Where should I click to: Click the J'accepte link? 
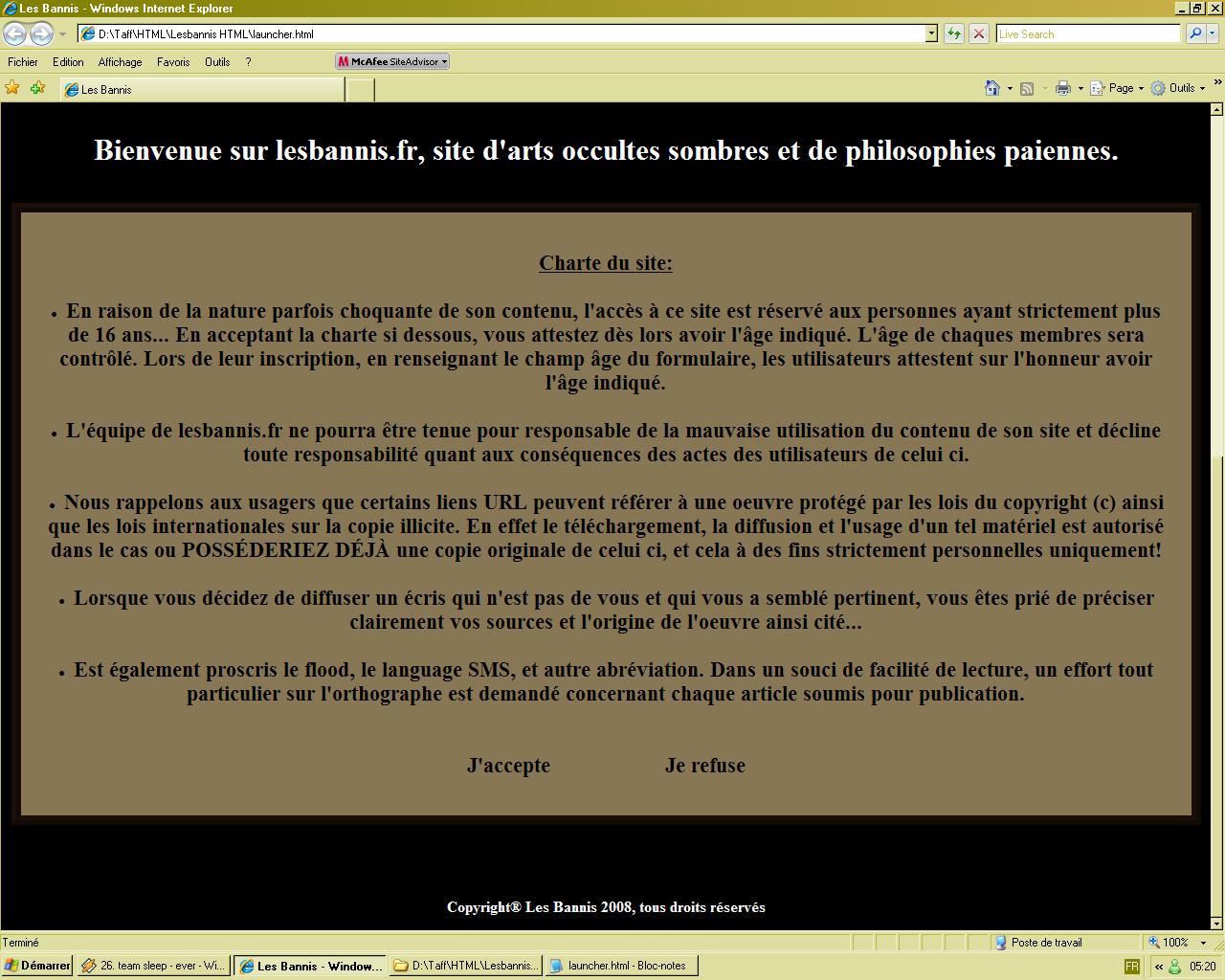[508, 766]
